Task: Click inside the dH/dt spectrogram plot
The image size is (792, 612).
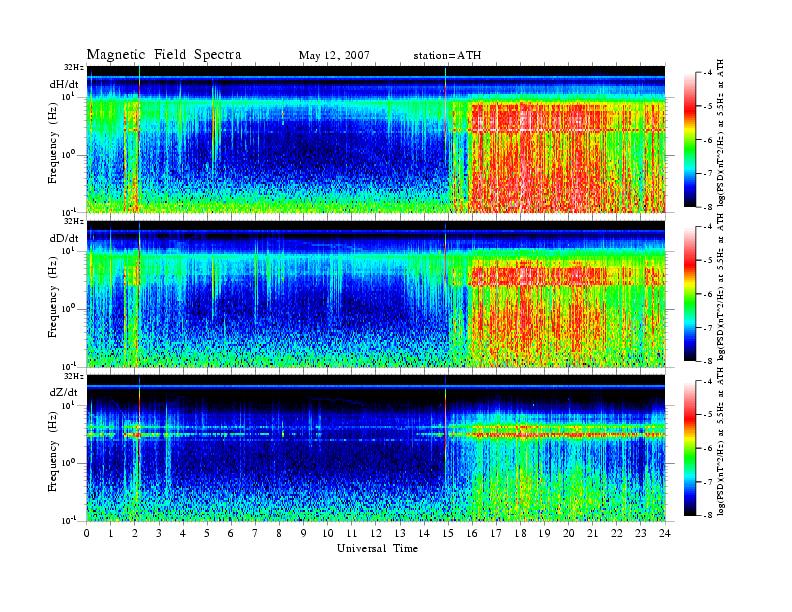Action: (376, 139)
